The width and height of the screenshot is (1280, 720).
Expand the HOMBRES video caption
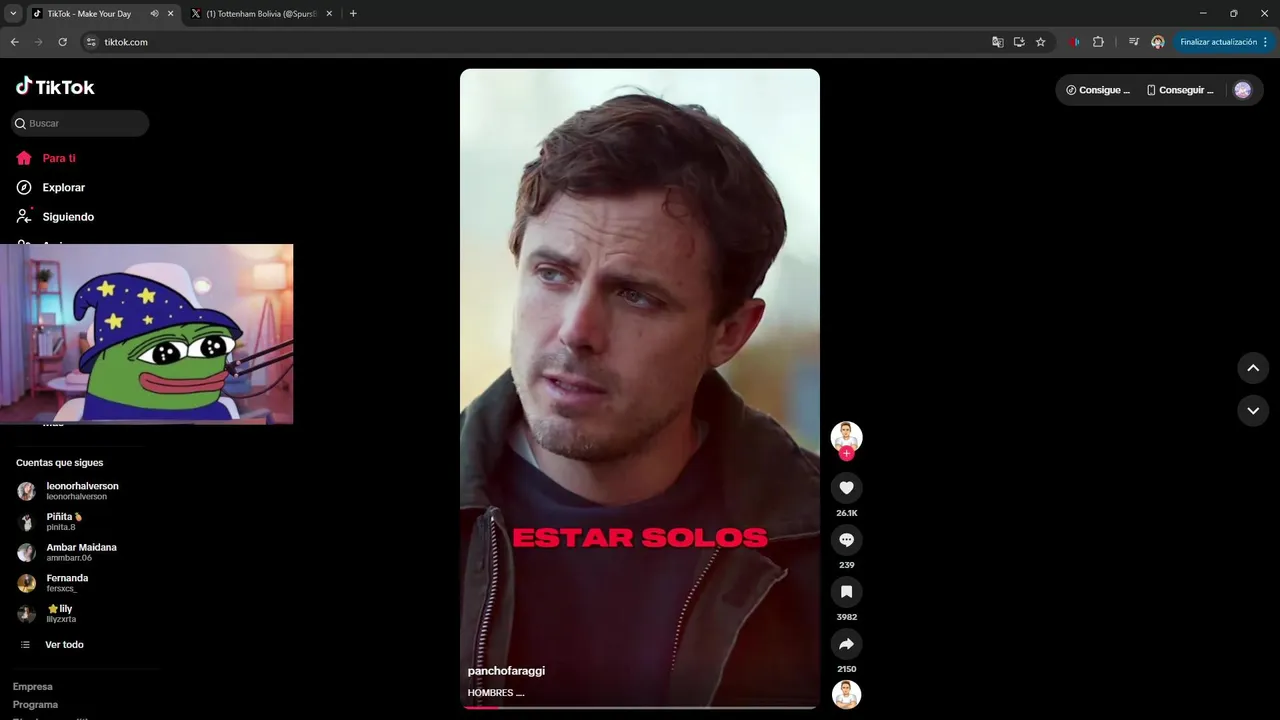[x=496, y=693]
